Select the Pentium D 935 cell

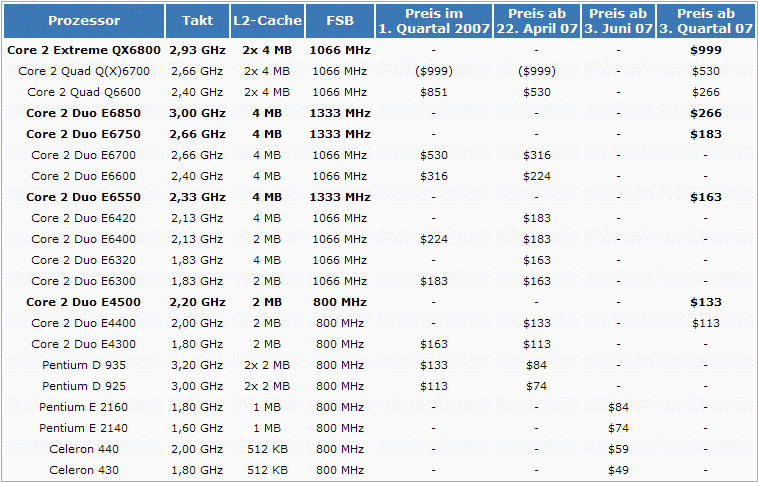click(x=84, y=365)
